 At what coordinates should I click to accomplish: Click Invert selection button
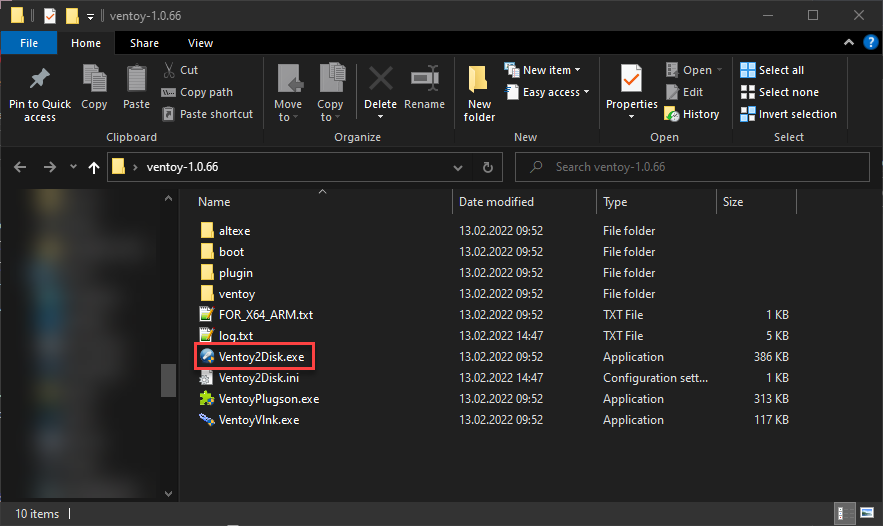(x=788, y=114)
